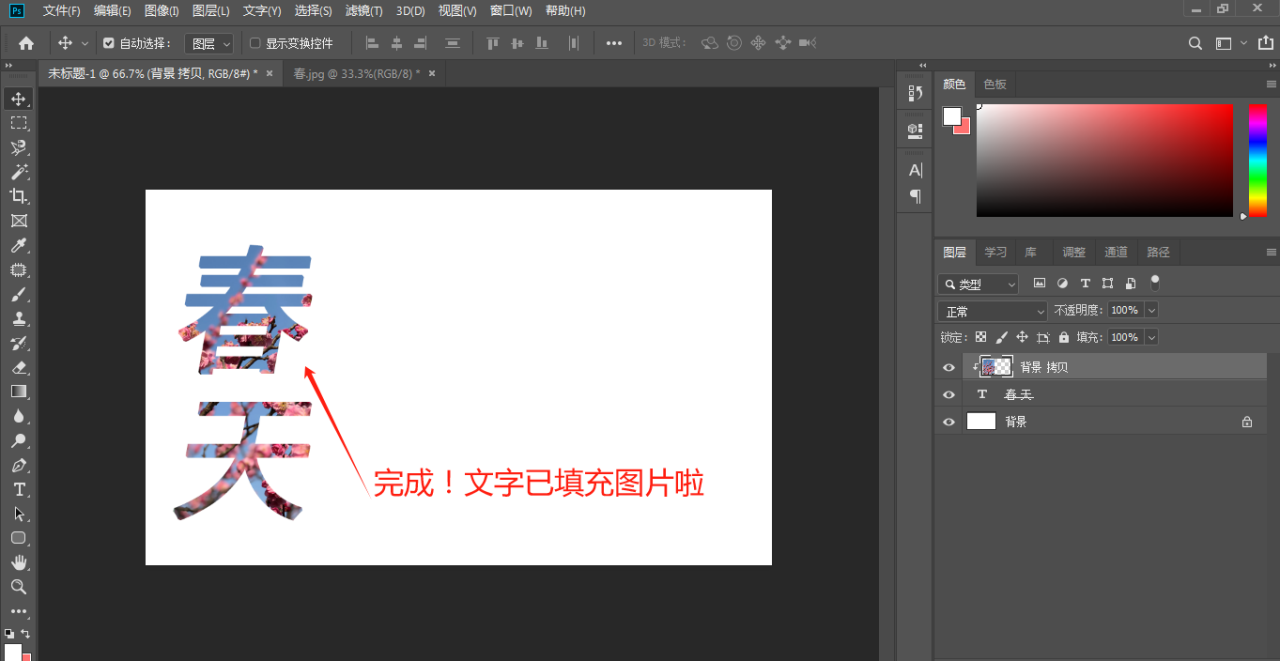
Task: Switch to the 春.jpg document tab
Action: 356,73
